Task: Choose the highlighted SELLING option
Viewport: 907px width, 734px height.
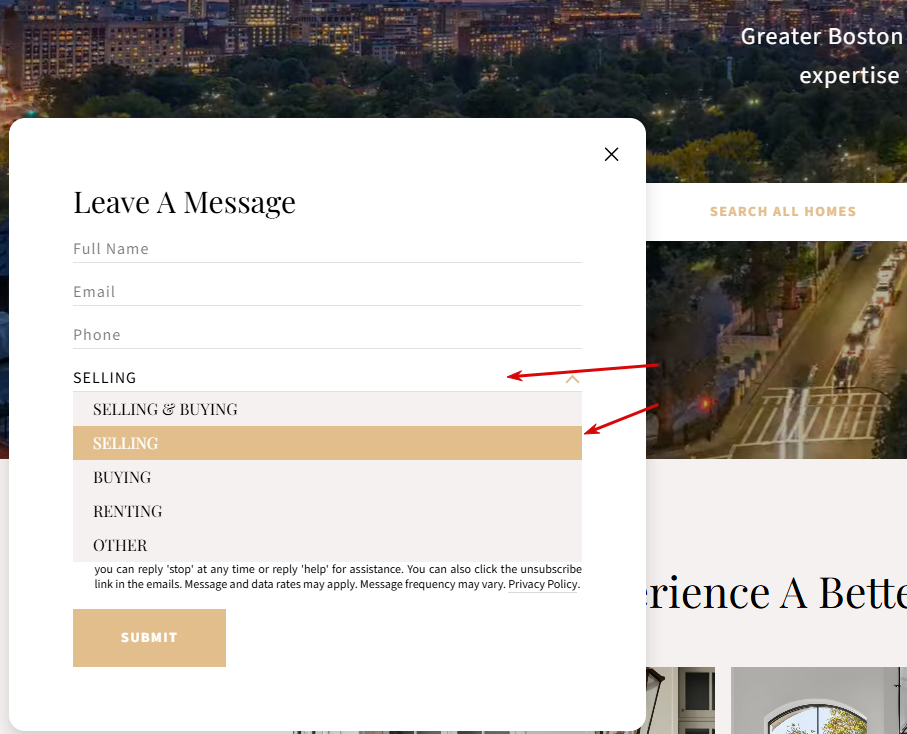Action: [327, 443]
